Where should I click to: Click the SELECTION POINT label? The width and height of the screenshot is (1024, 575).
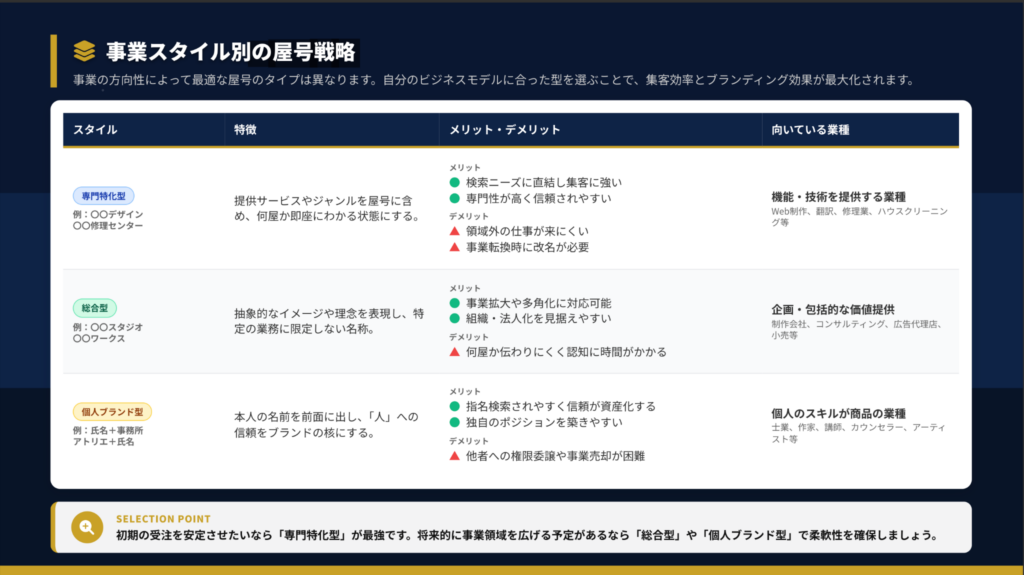click(x=163, y=519)
